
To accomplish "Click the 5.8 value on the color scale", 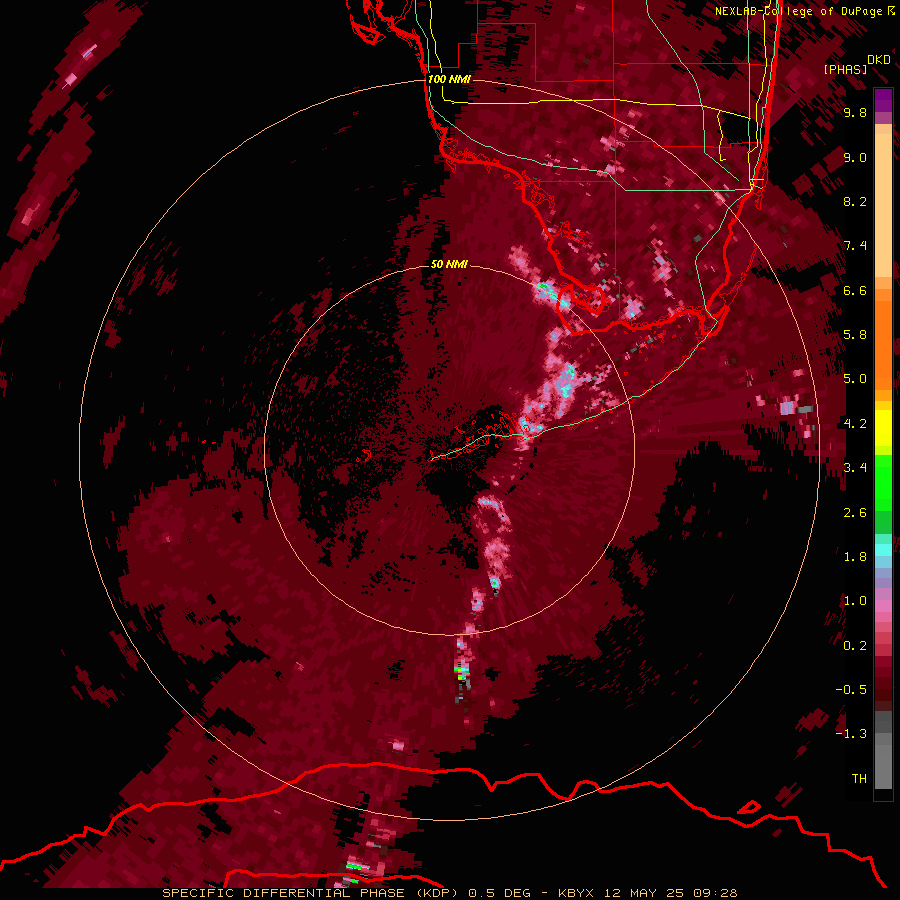I will (855, 335).
